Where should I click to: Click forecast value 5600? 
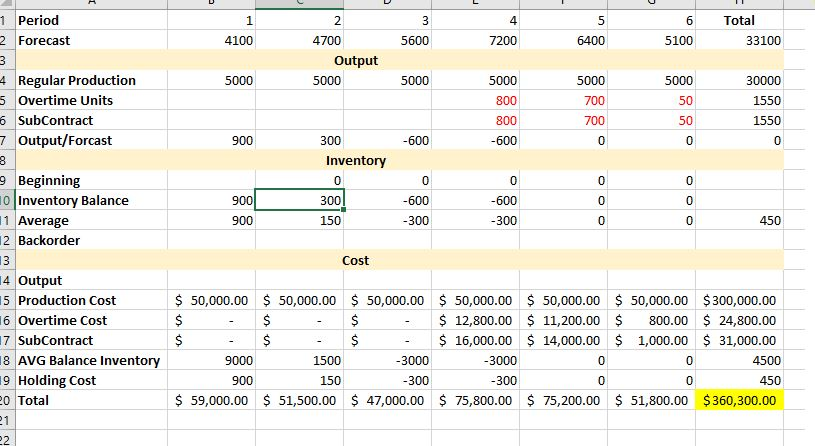click(x=387, y=41)
